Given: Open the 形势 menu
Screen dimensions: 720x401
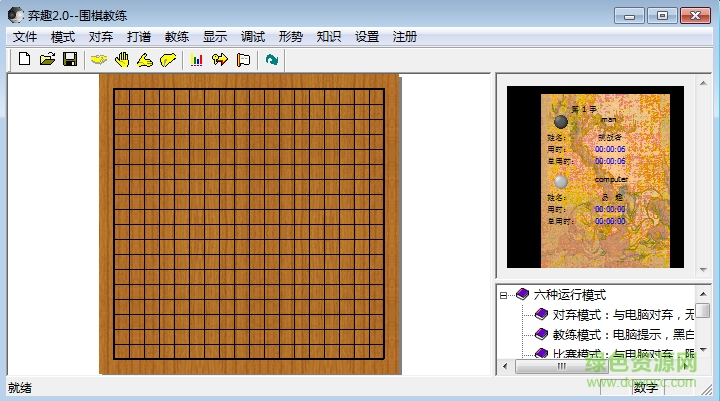Looking at the screenshot, I should coord(291,37).
